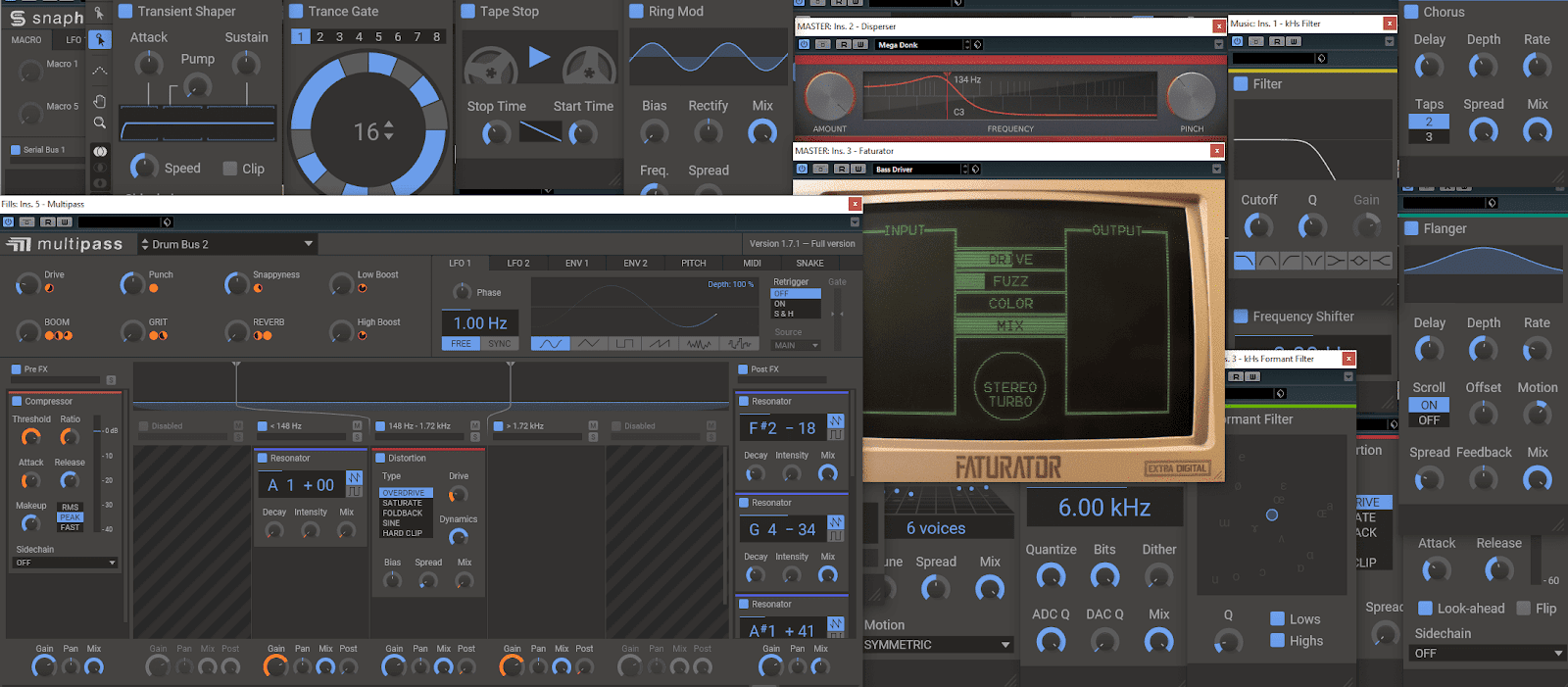The width and height of the screenshot is (1568, 687).
Task: Click the Tape Stop play triangle icon
Action: [539, 57]
